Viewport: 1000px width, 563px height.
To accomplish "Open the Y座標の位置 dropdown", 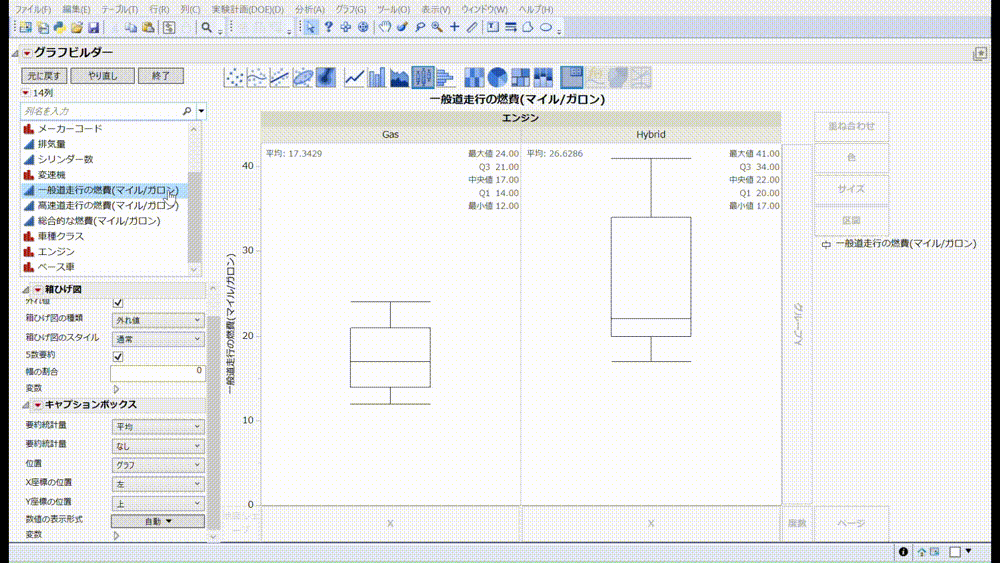I will 158,503.
